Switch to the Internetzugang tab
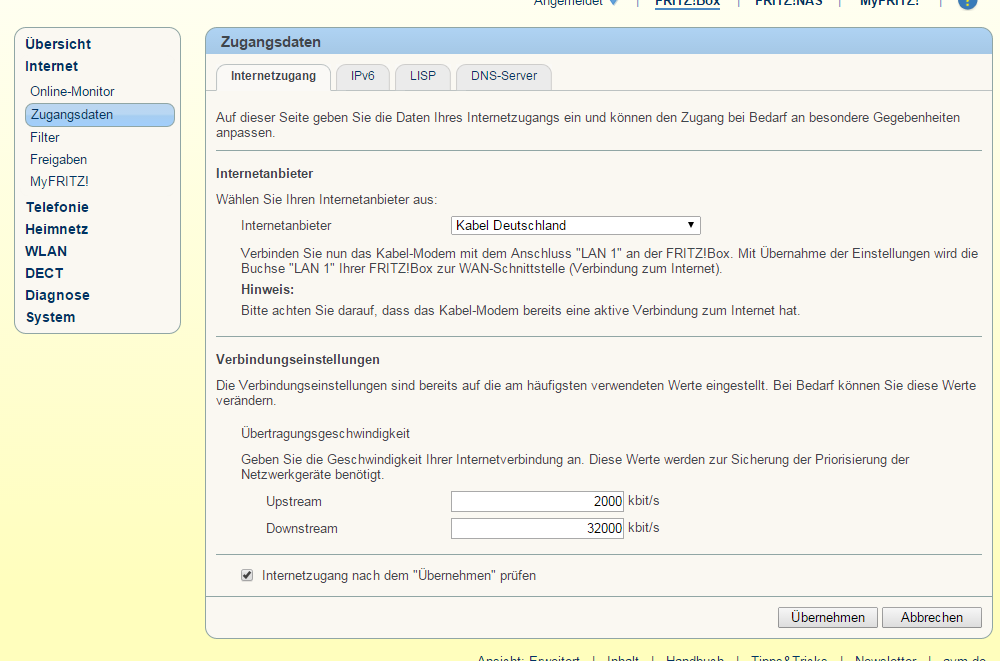 point(274,77)
